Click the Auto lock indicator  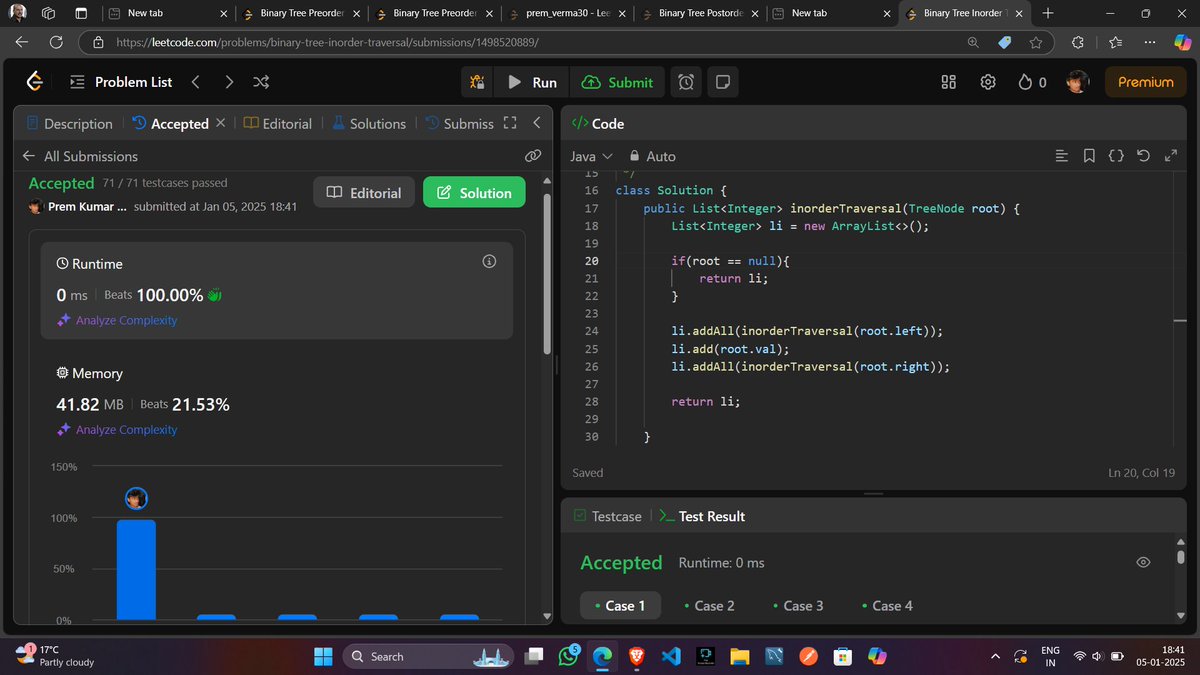coord(652,156)
